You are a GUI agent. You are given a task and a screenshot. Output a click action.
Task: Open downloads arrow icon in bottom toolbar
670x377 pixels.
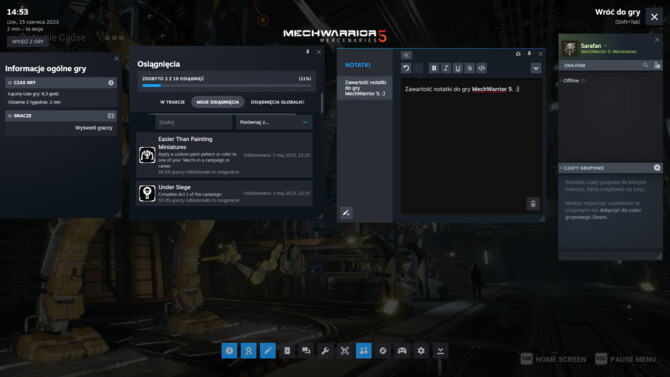(x=441, y=350)
